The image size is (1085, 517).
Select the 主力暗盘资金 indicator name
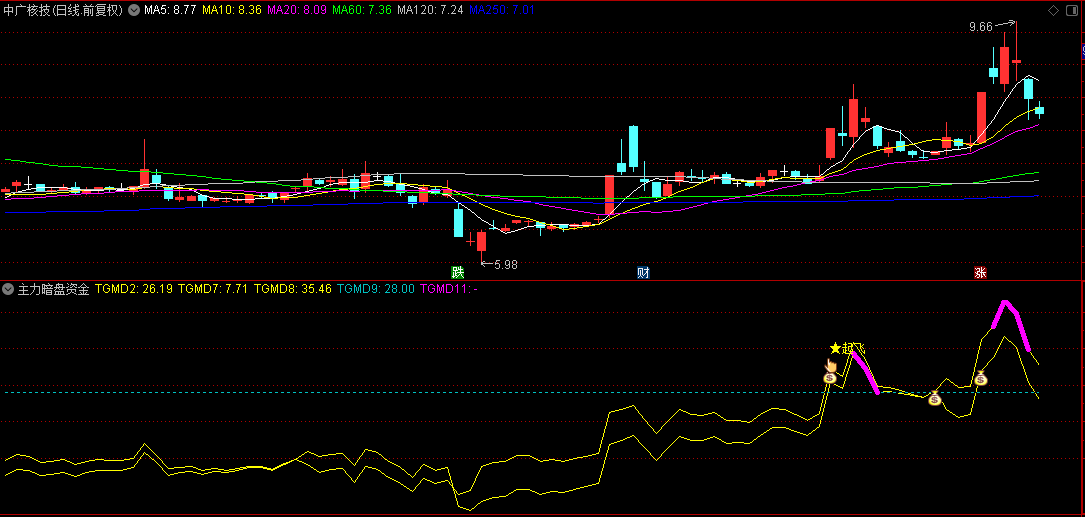click(54, 289)
